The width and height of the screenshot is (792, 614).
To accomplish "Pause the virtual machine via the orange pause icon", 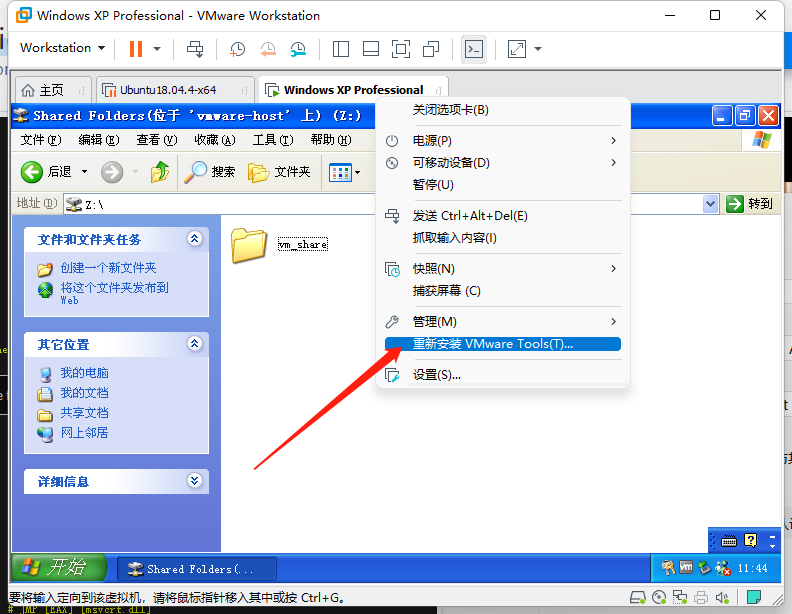I will pos(135,49).
